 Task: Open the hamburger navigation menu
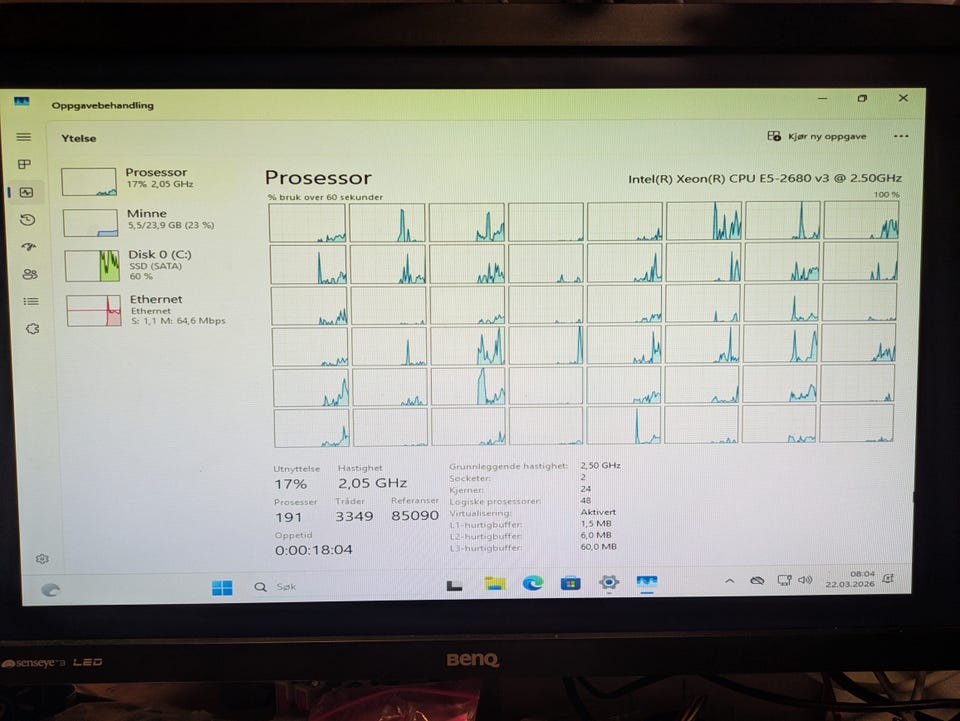(23, 137)
